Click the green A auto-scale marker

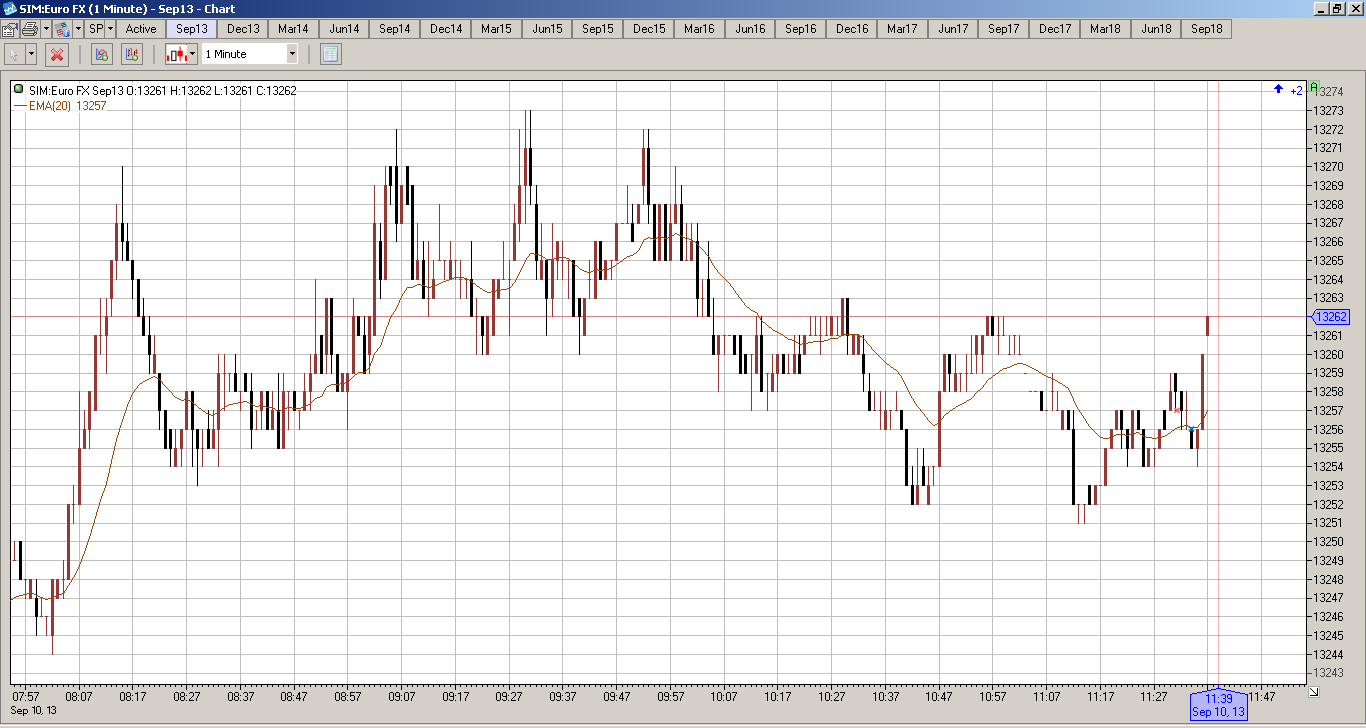pyautogui.click(x=1314, y=87)
